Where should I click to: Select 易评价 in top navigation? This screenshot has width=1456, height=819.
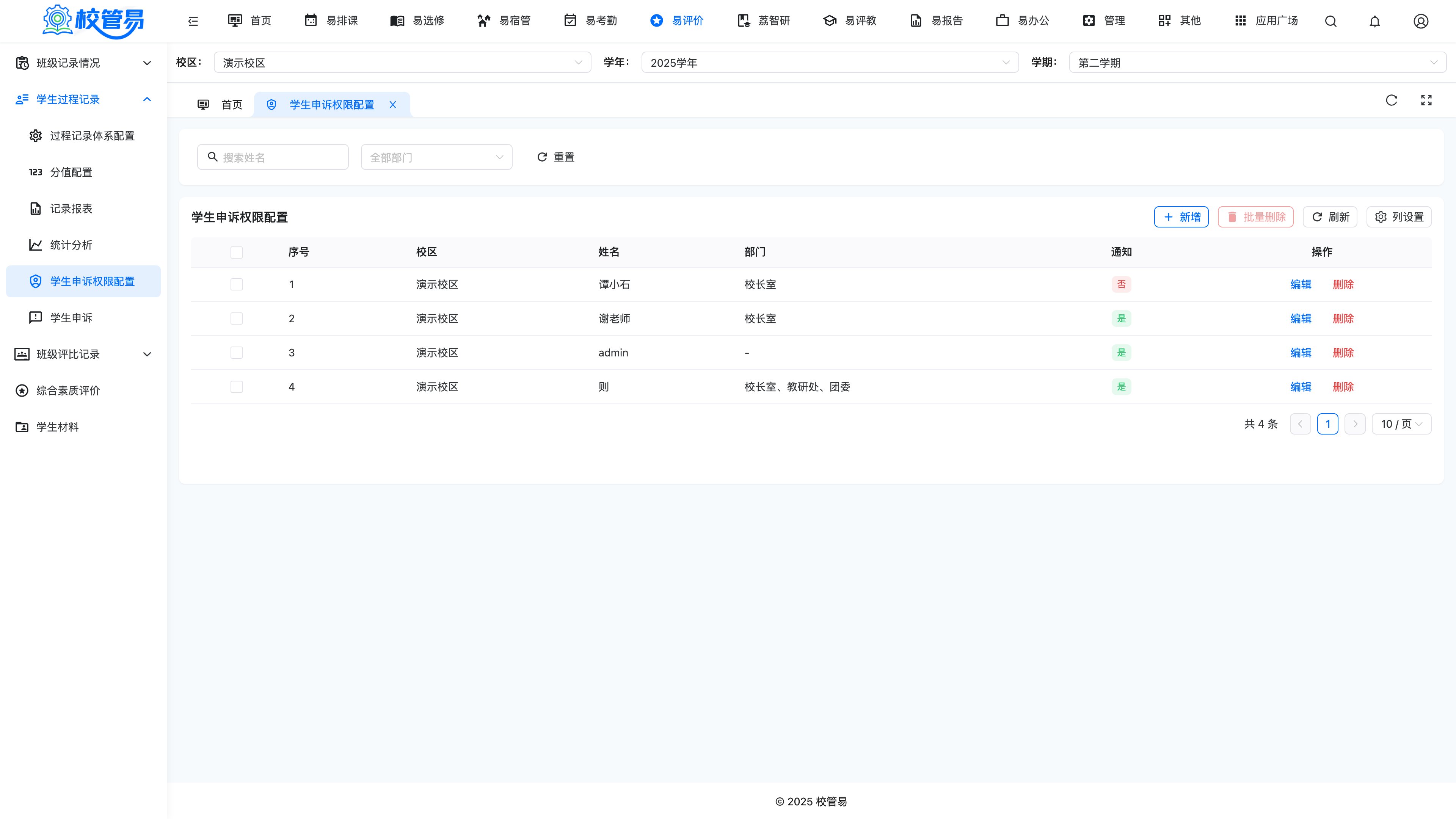click(x=677, y=21)
